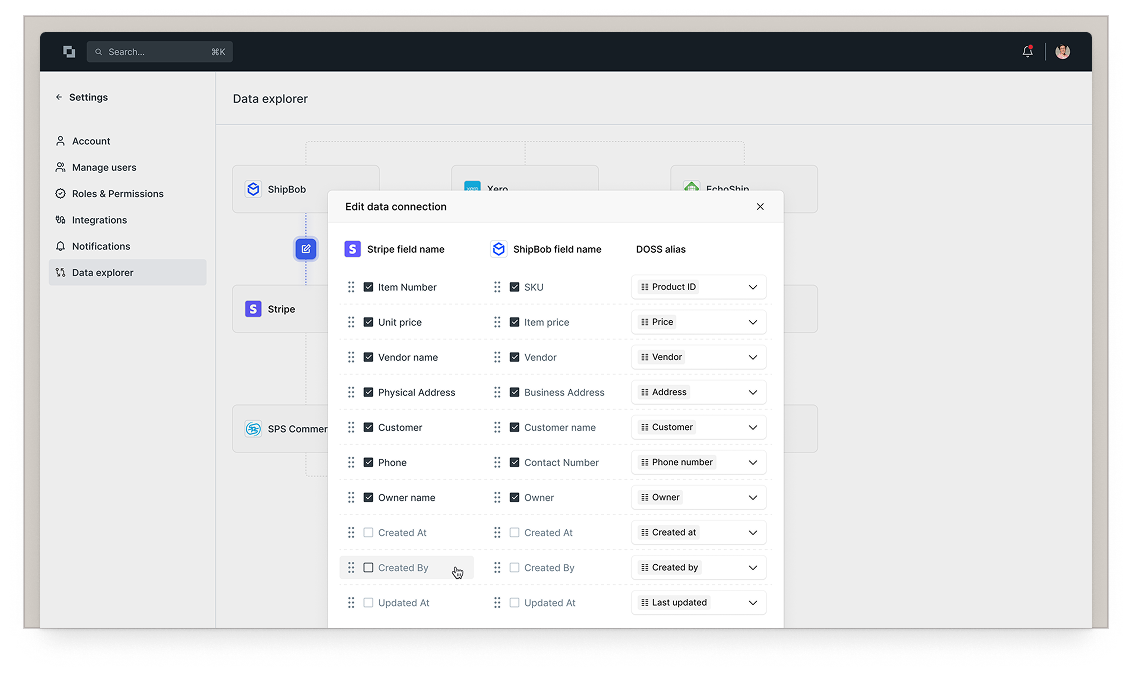Click the app logo in top bar
The width and height of the screenshot is (1132, 676).
click(x=69, y=52)
